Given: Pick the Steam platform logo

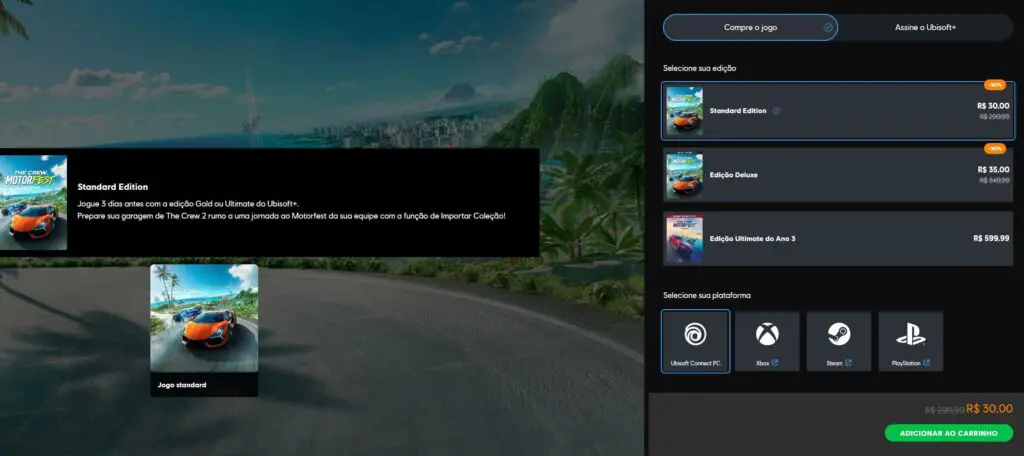Looking at the screenshot, I should tap(838, 334).
